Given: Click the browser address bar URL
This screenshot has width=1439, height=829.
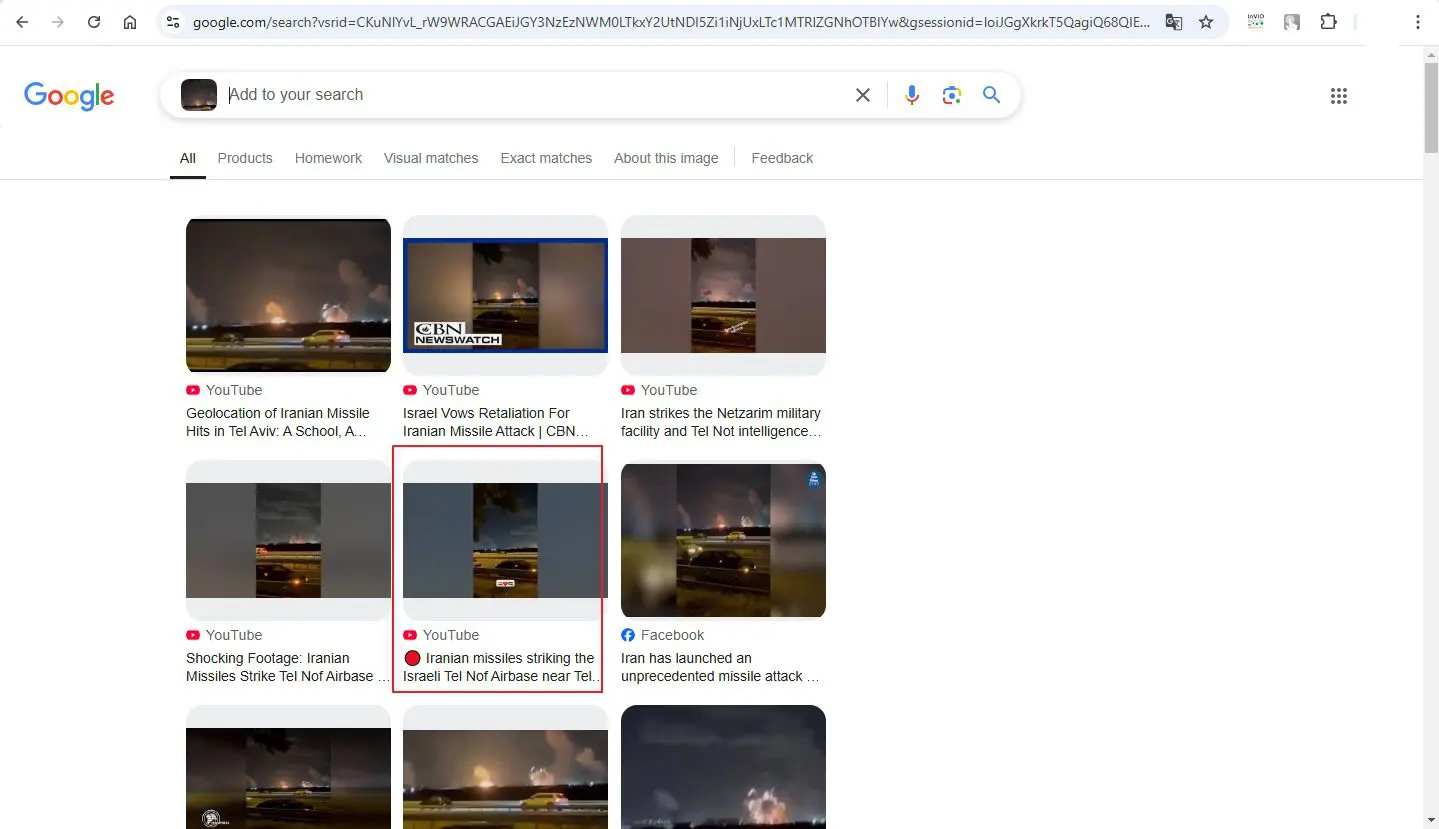Looking at the screenshot, I should point(670,22).
